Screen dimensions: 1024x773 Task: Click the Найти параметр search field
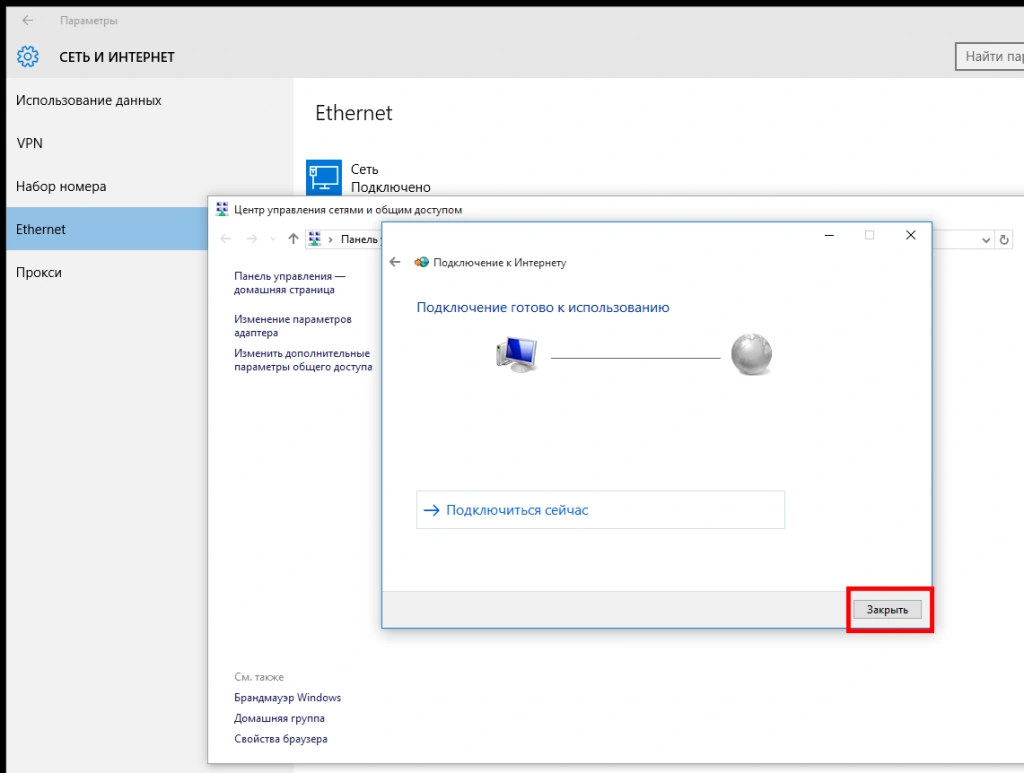(x=990, y=57)
